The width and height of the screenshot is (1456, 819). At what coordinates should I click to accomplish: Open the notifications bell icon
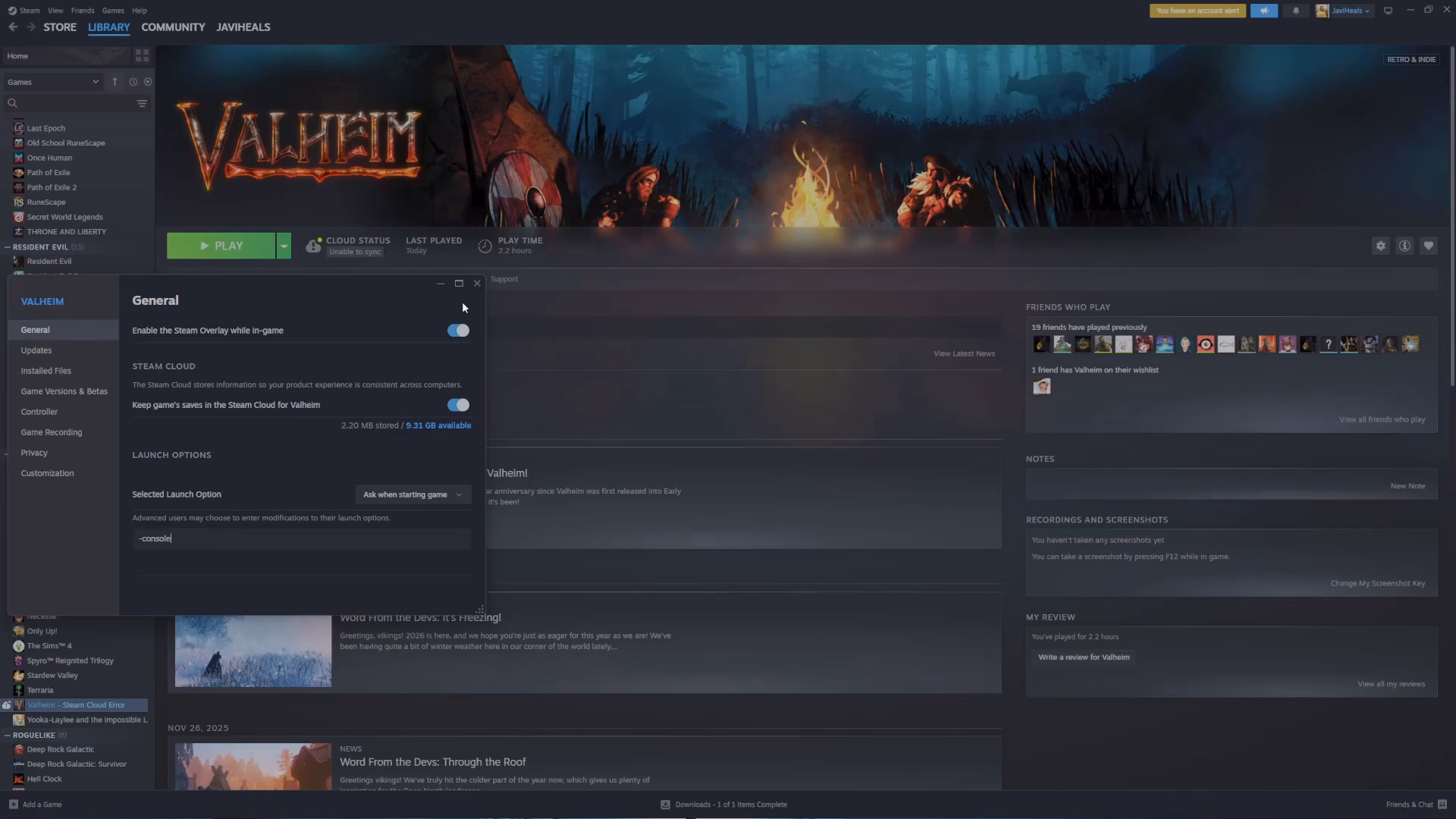[x=1296, y=11]
